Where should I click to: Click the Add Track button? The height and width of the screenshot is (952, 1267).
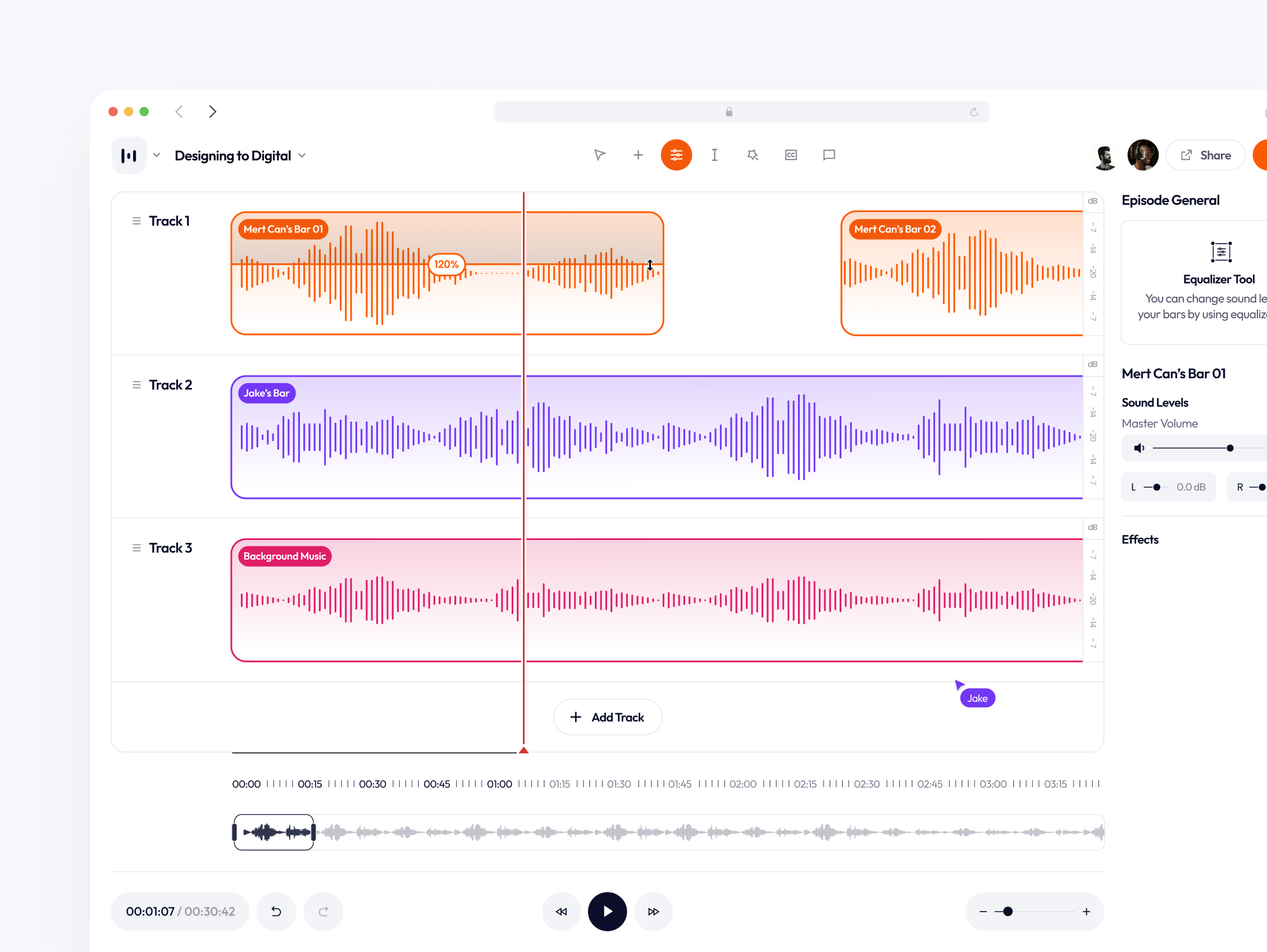[607, 717]
